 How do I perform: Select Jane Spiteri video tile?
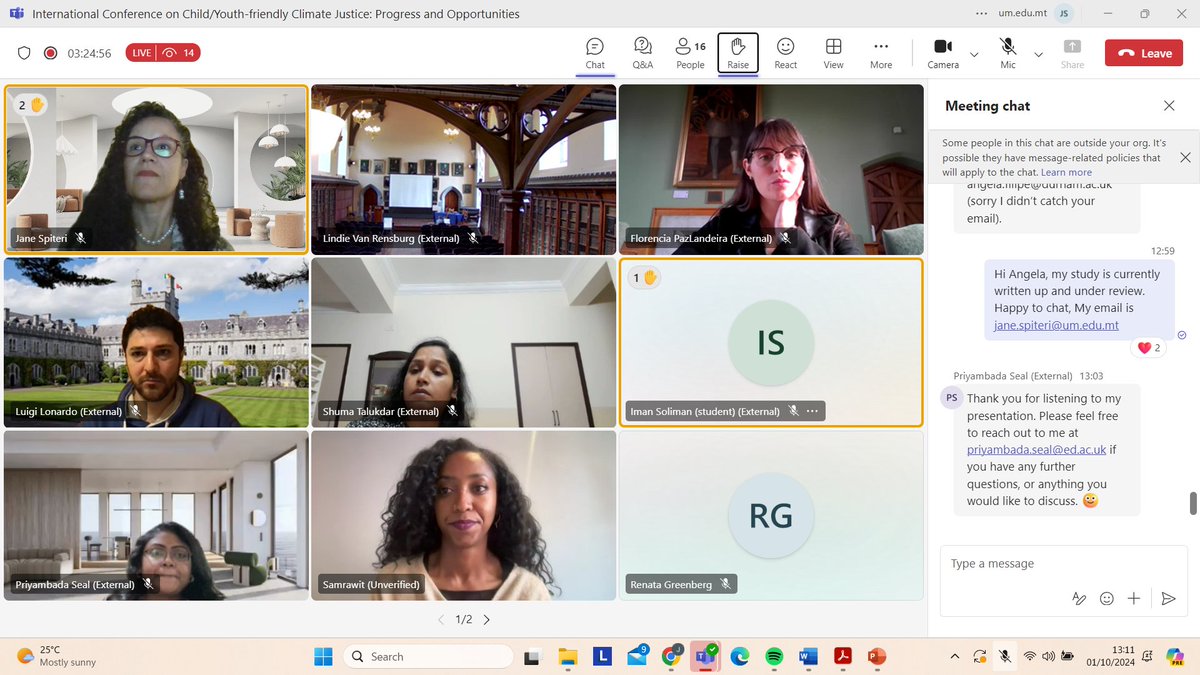pos(156,169)
